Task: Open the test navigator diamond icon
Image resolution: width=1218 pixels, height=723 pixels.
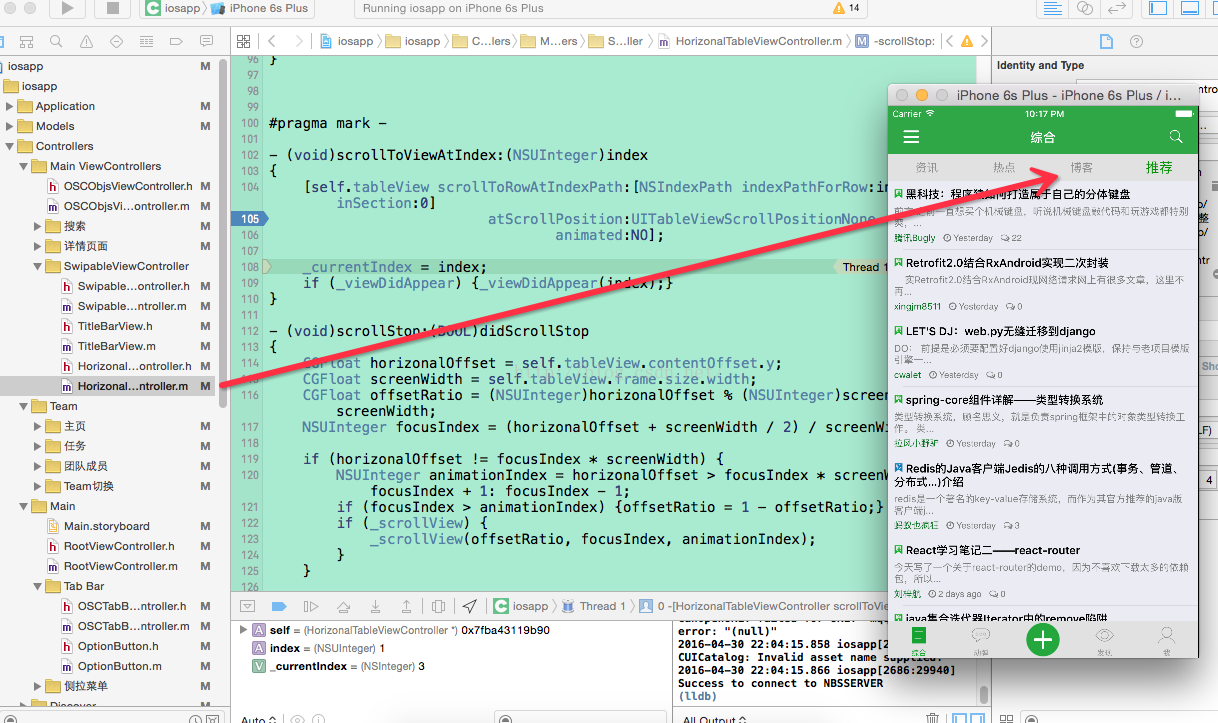Action: [x=116, y=41]
